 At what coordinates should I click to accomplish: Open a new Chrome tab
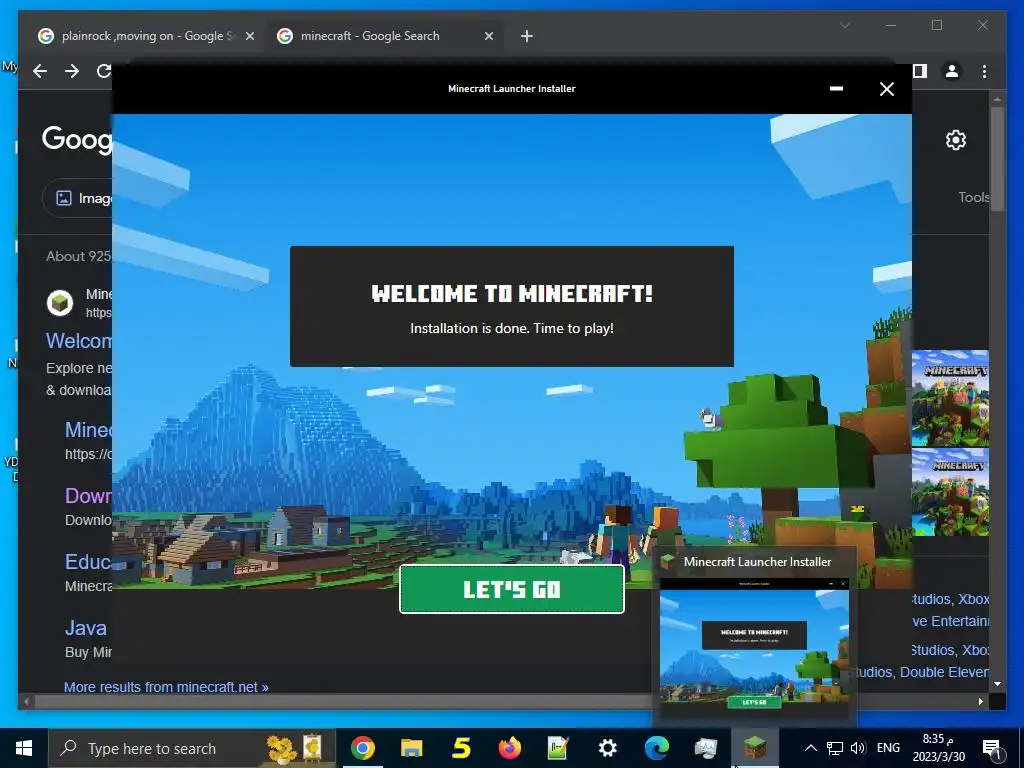click(x=527, y=36)
